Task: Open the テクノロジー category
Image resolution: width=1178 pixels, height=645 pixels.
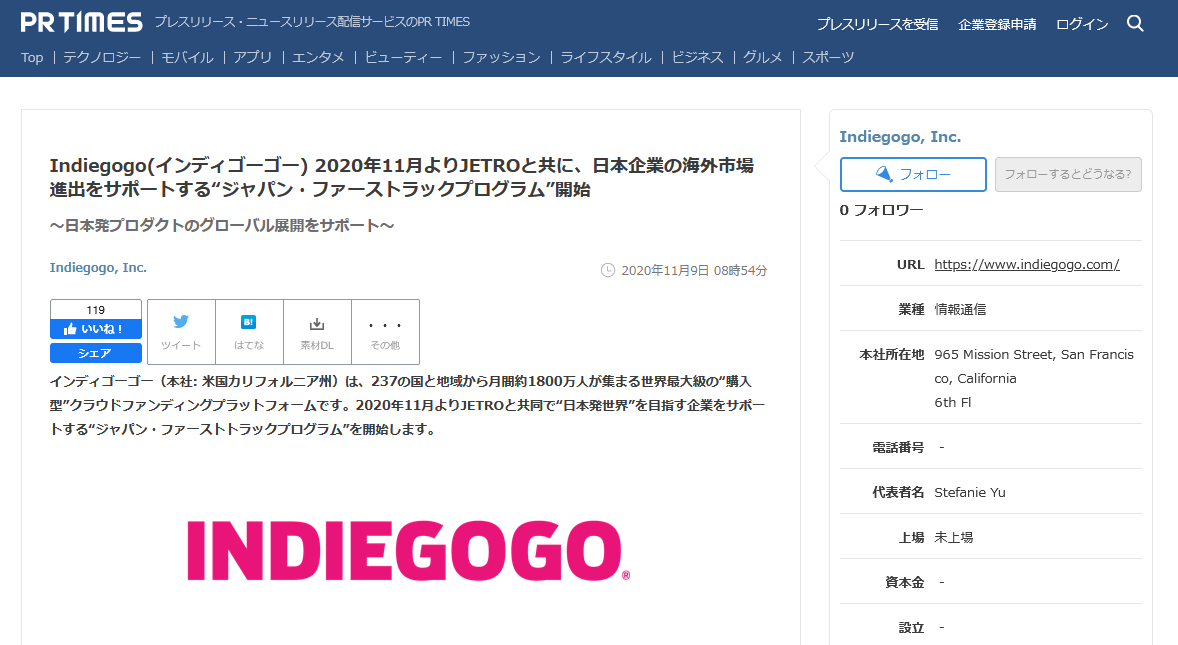Action: point(102,58)
